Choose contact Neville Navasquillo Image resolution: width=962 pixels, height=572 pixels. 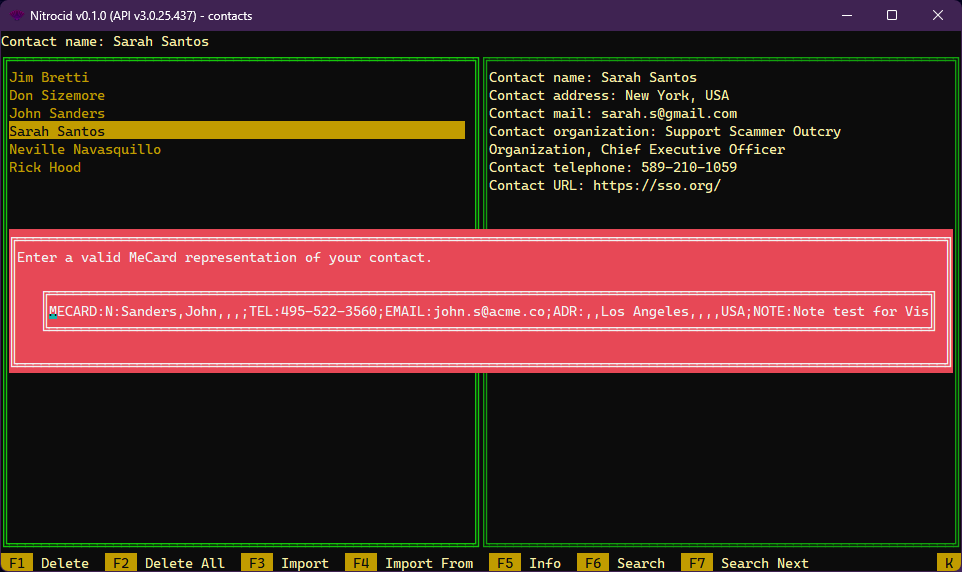[x=85, y=149]
